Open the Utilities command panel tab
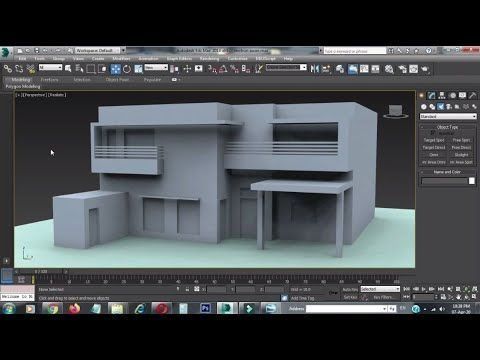This screenshot has width=480, height=360. pos(472,96)
